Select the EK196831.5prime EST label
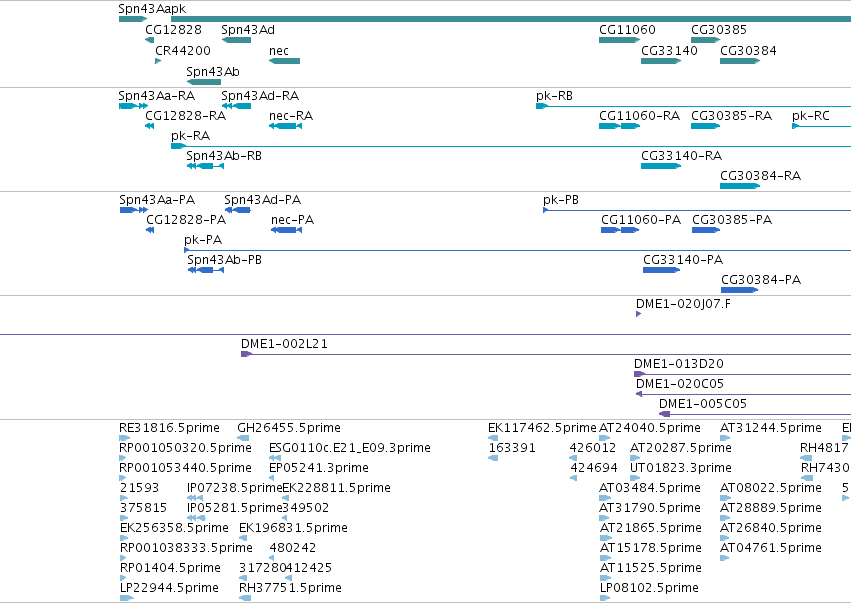This screenshot has height=603, width=851. pyautogui.click(x=294, y=529)
